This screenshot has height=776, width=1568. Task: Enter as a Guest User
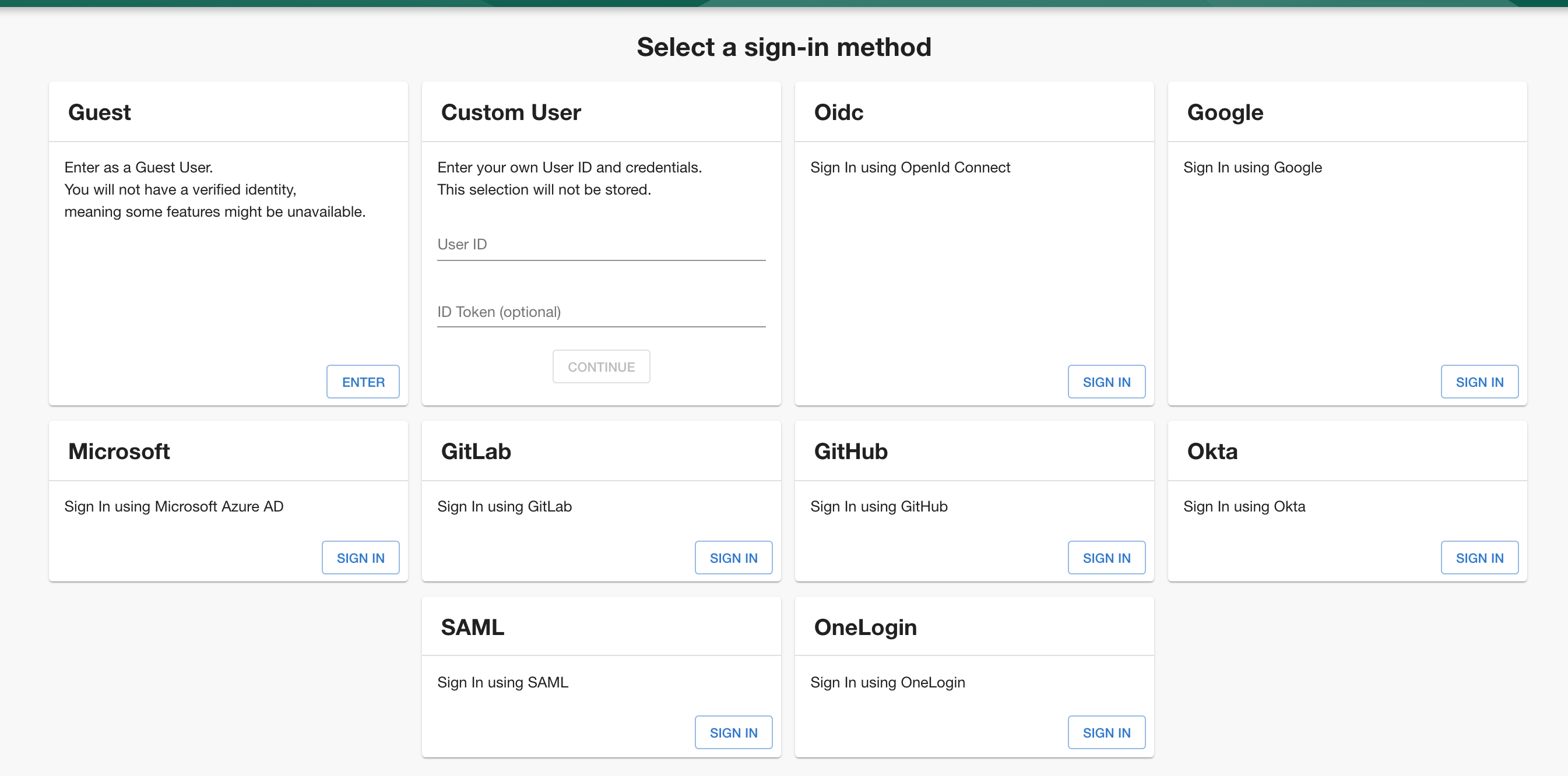click(362, 382)
